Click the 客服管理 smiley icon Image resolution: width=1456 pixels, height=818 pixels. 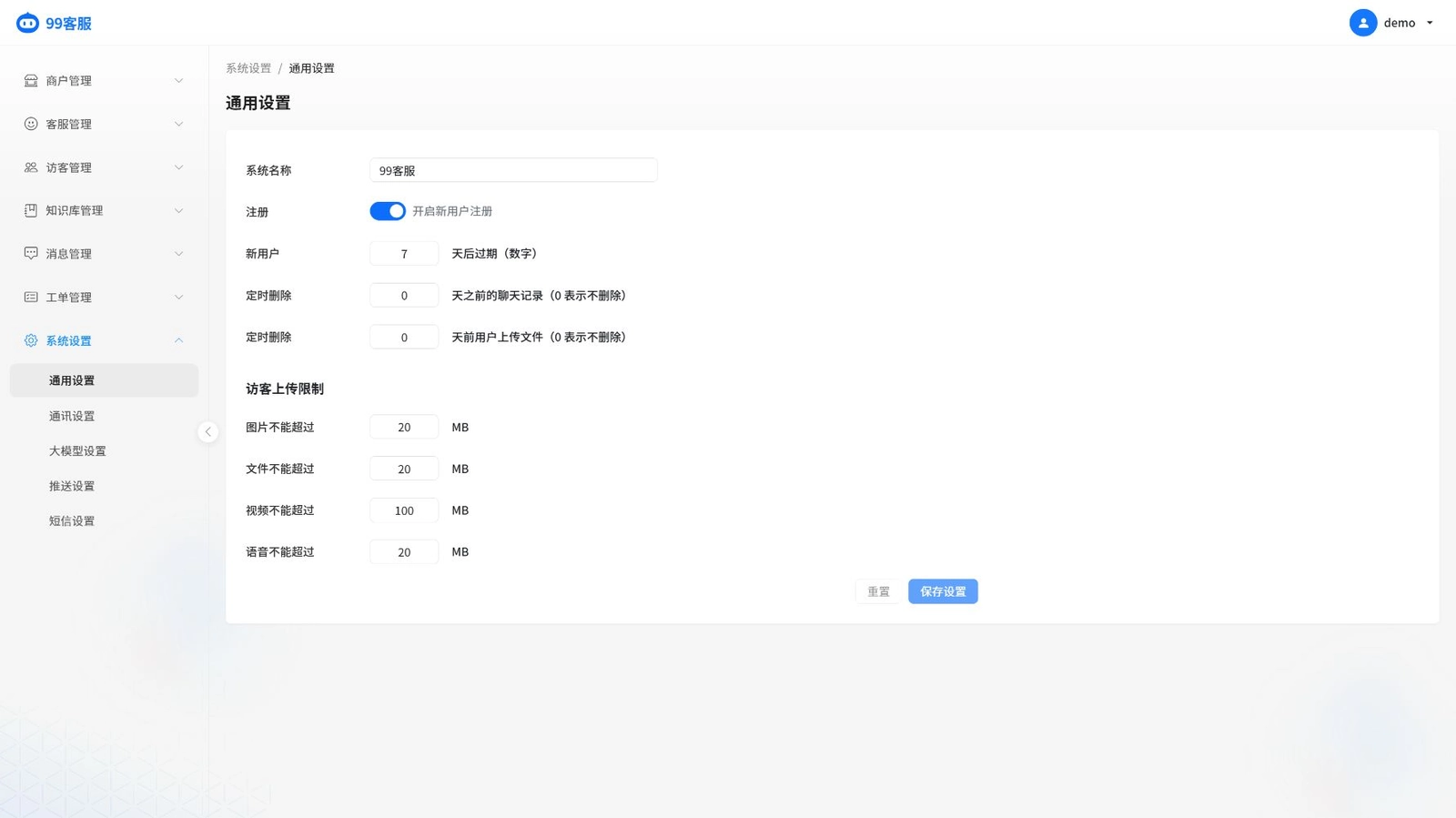tap(31, 124)
